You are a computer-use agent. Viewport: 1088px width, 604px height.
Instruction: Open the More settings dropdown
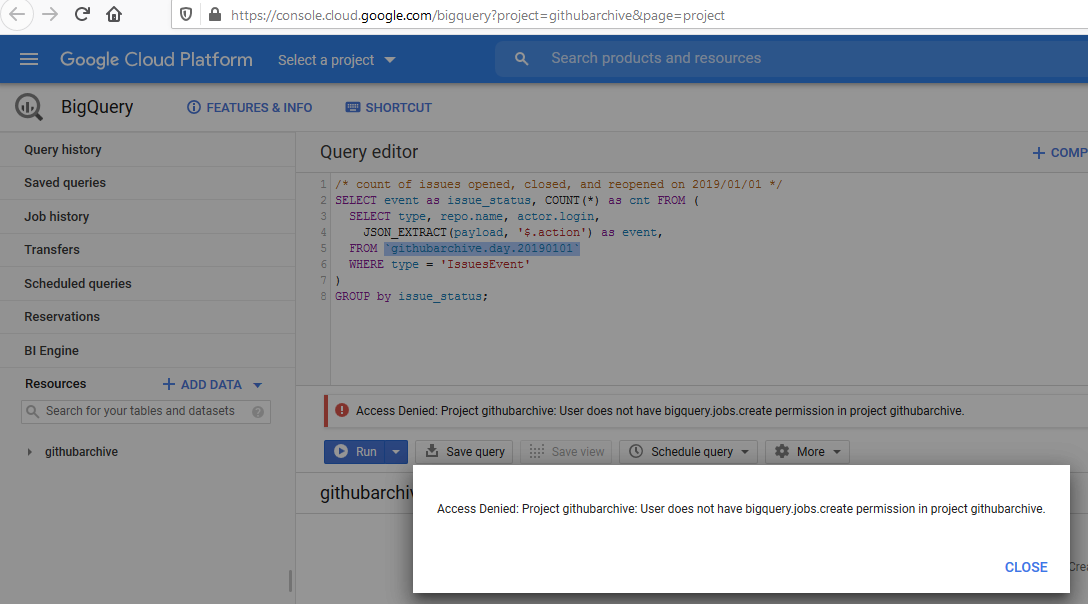807,452
